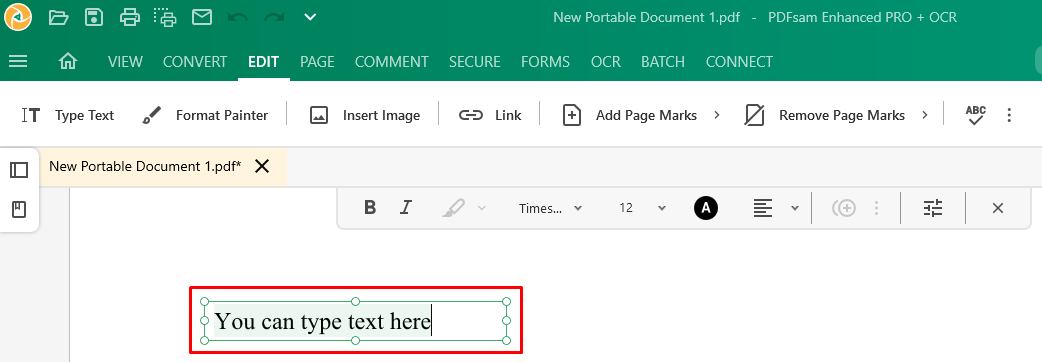Image resolution: width=1042 pixels, height=362 pixels.
Task: Toggle italic text formatting
Action: tap(405, 208)
